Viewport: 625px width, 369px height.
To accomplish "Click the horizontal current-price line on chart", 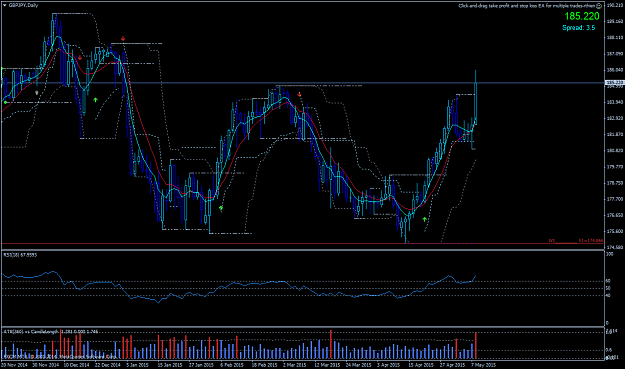I will (x=303, y=83).
